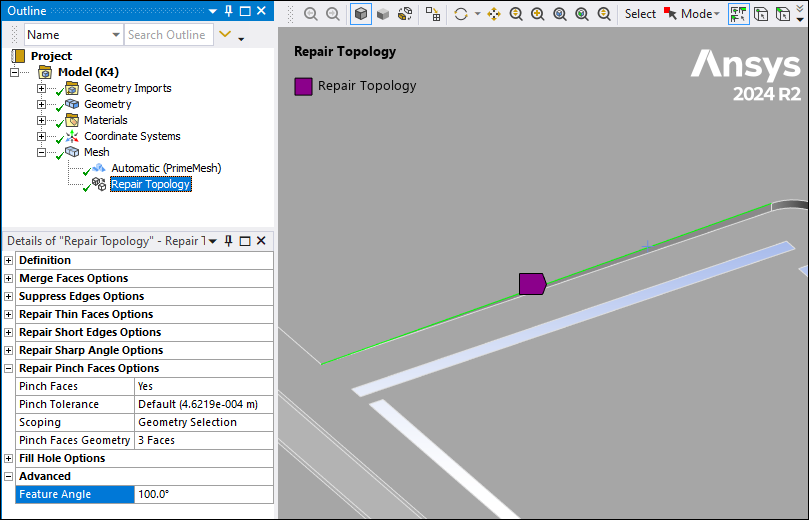The height and width of the screenshot is (520, 809).
Task: Activate the Rotate view tool
Action: [461, 14]
